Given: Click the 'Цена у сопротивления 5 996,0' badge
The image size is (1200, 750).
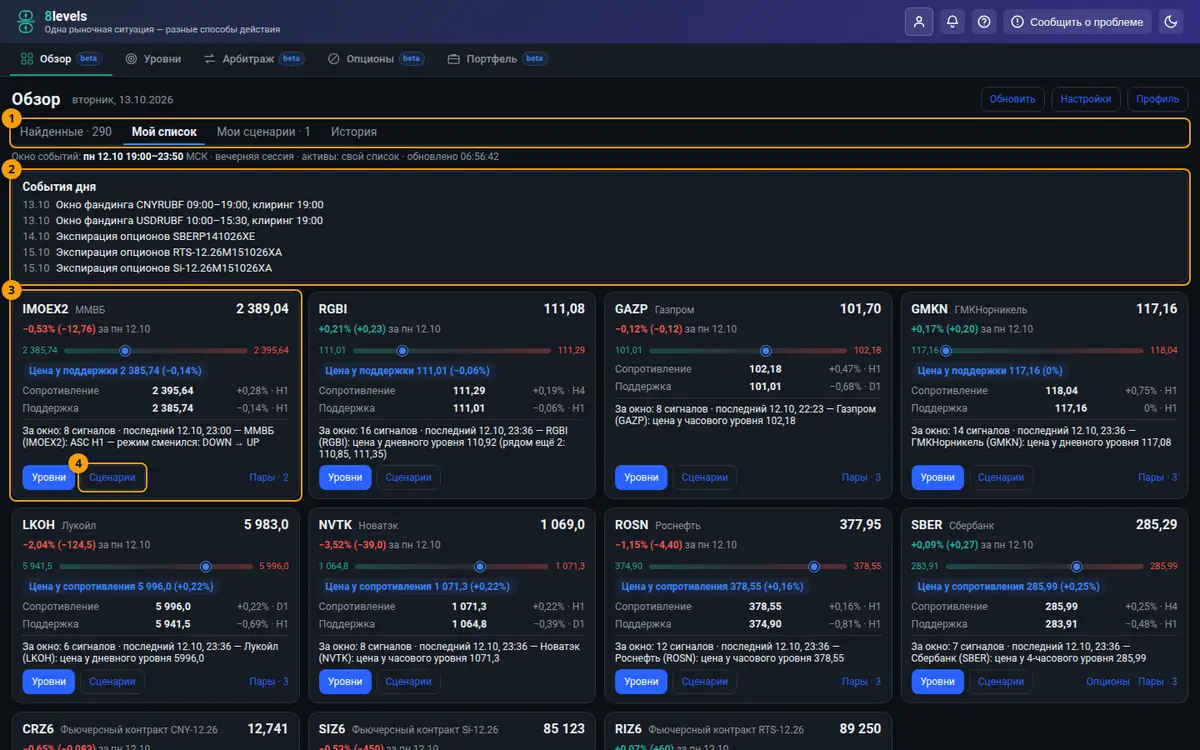Looking at the screenshot, I should [x=121, y=586].
